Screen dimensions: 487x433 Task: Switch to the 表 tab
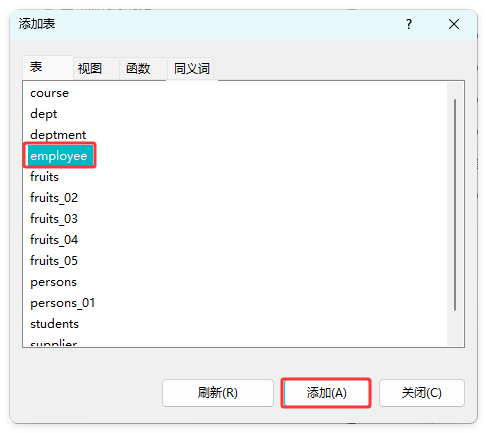coord(48,67)
